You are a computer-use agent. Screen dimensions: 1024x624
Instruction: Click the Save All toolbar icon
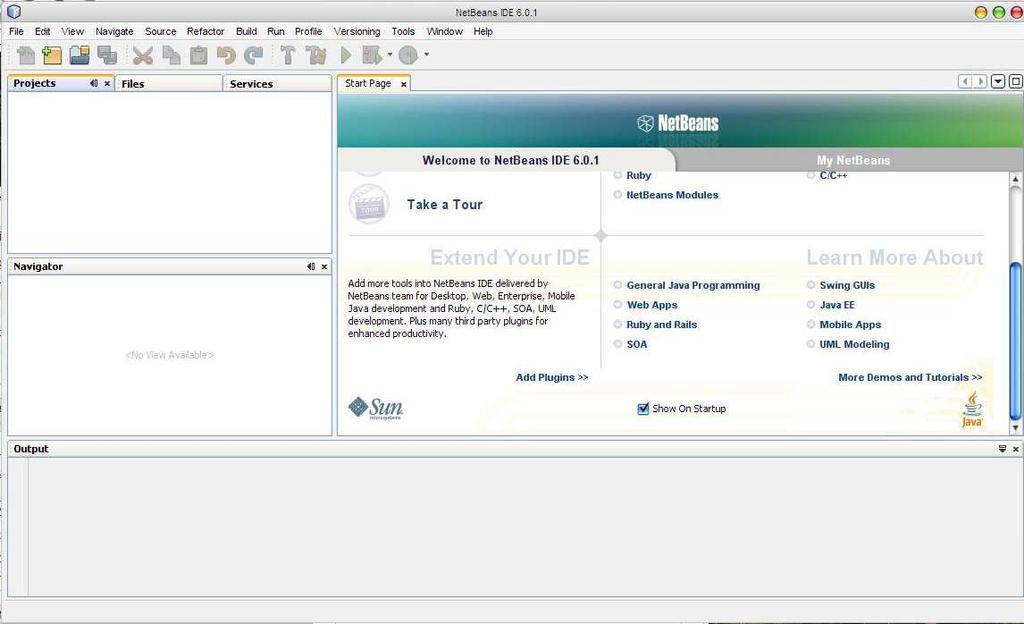coord(107,55)
